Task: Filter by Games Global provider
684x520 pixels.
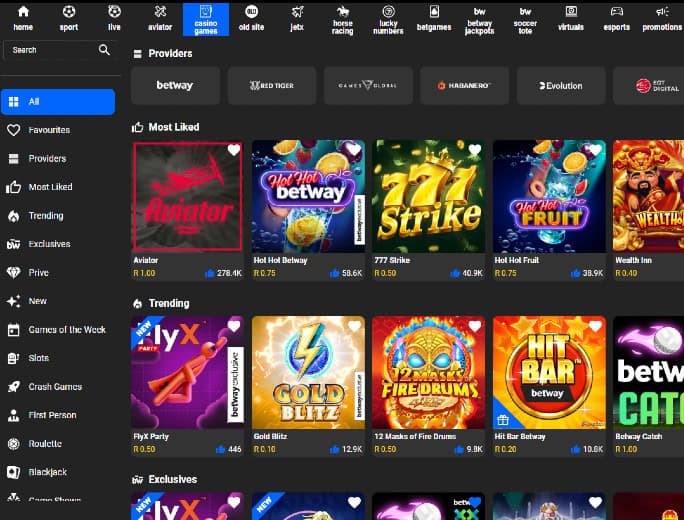Action: click(x=368, y=86)
